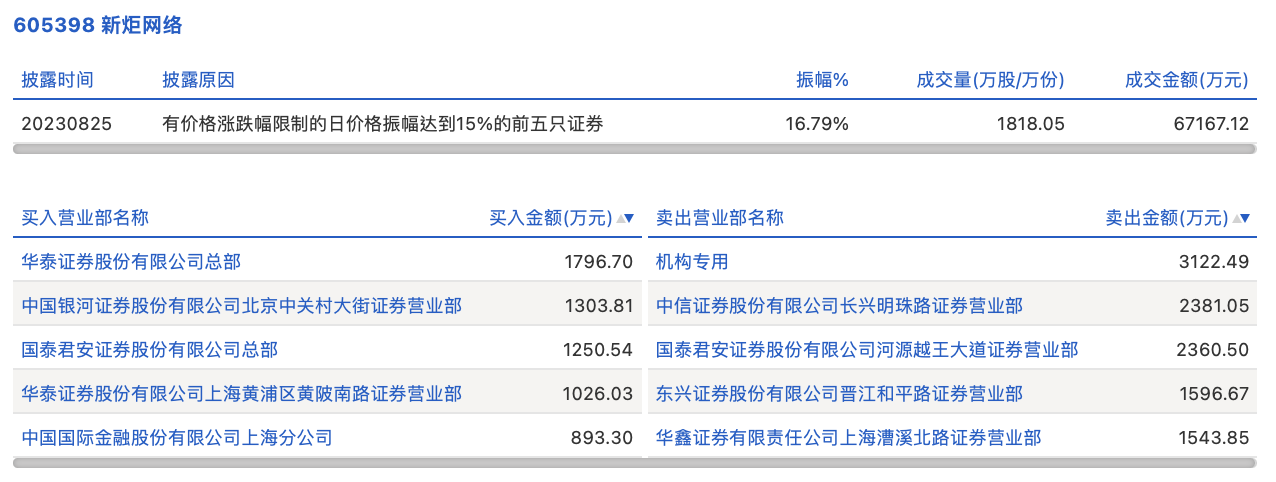Screen dimensions: 1276x482
Task: Open 中信证券 长兴明珠路 branch link
Action: (839, 306)
